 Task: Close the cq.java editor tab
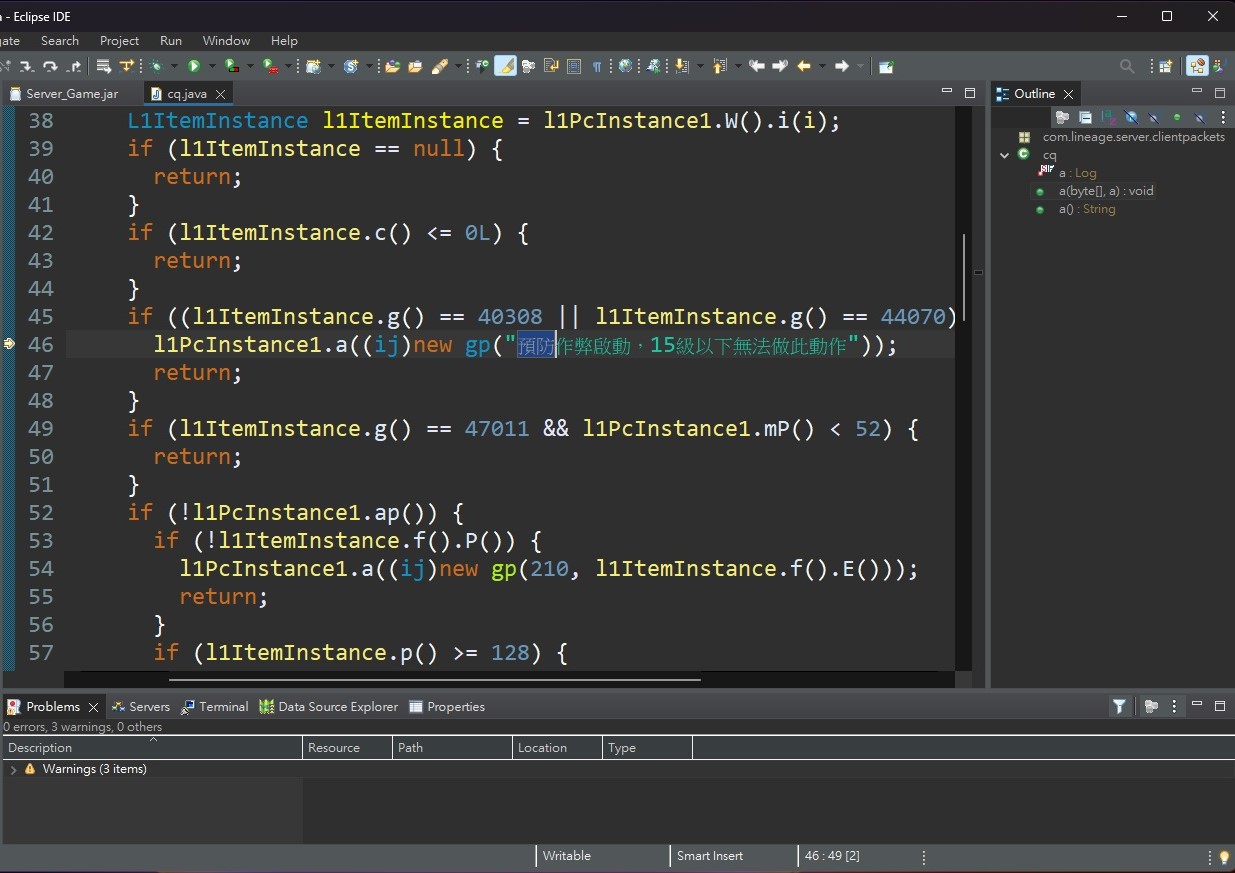point(221,94)
